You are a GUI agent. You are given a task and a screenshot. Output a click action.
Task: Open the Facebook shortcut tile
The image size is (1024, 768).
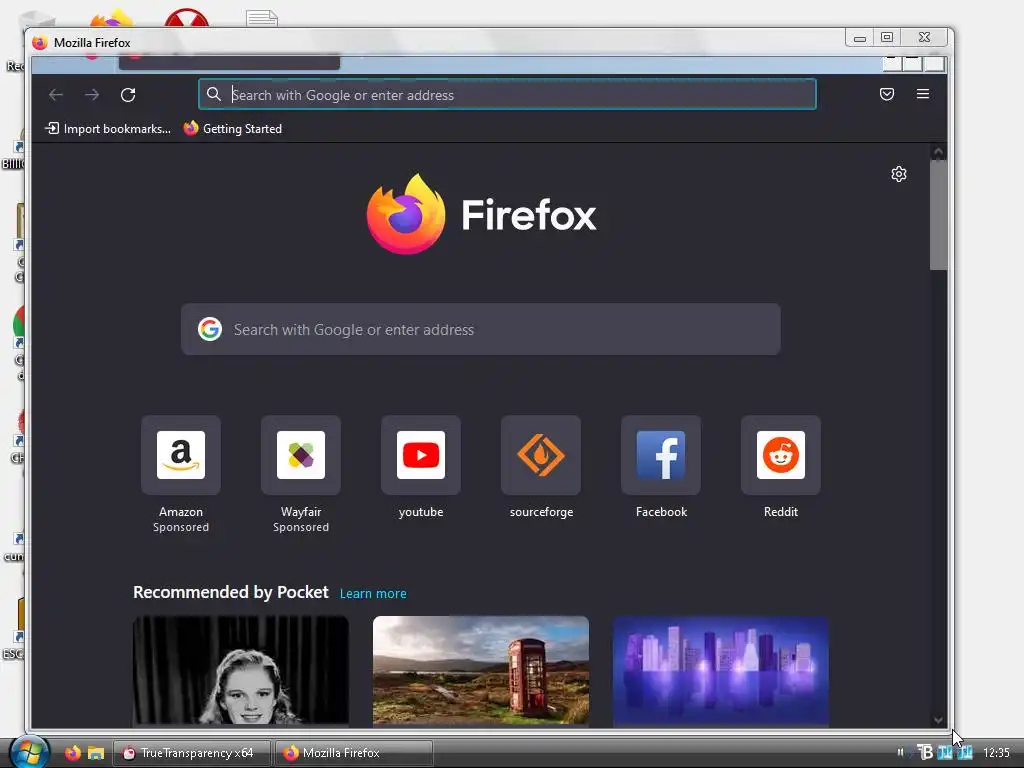click(x=661, y=455)
